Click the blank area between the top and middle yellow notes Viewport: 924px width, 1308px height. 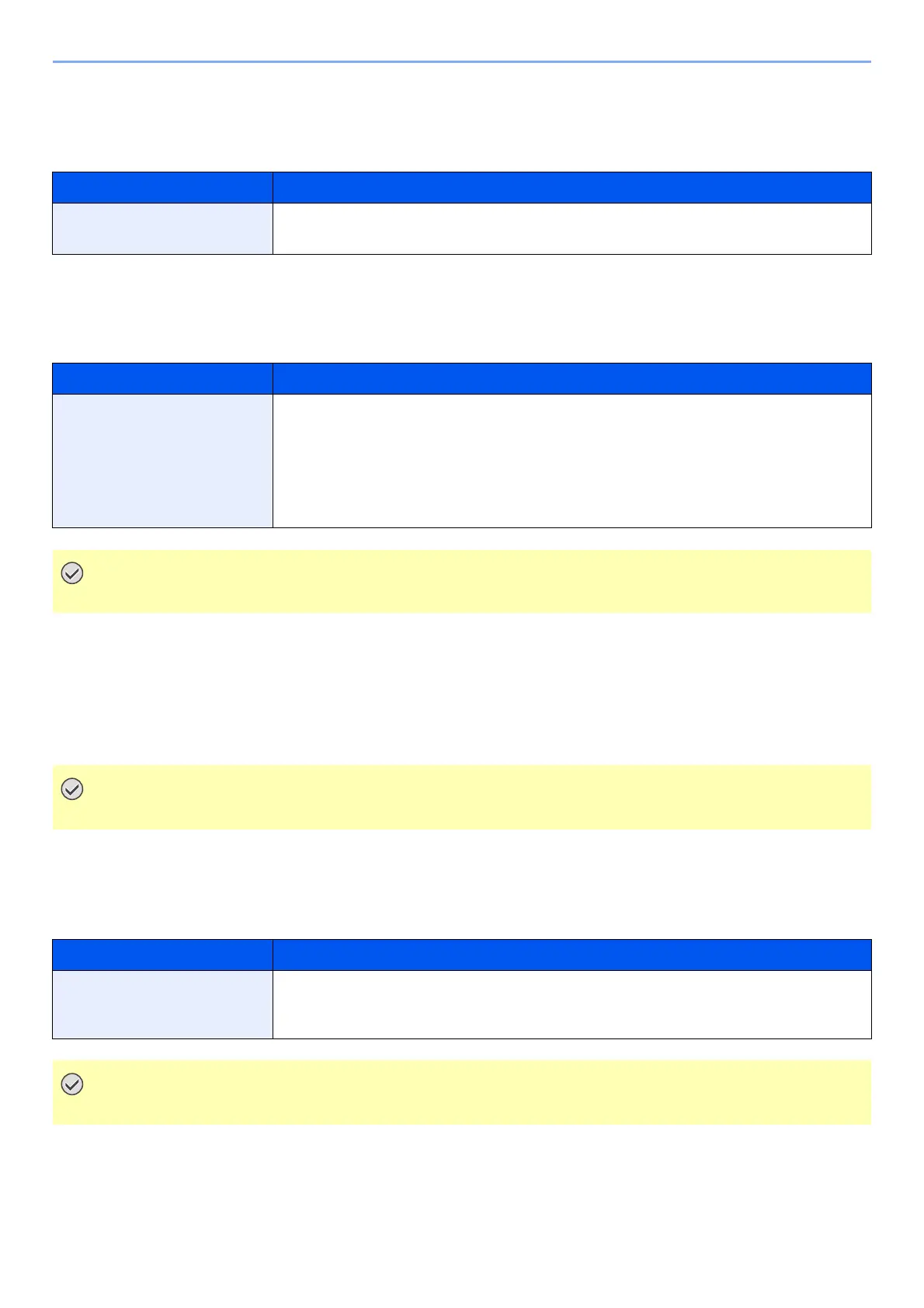(x=461, y=690)
